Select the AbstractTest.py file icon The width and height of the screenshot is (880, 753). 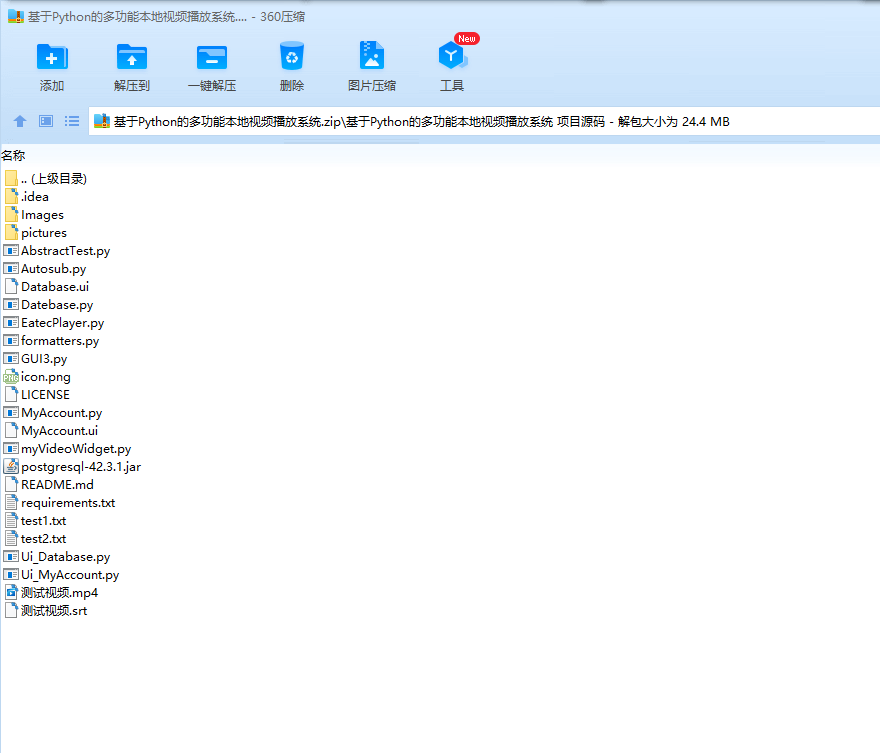click(x=11, y=250)
